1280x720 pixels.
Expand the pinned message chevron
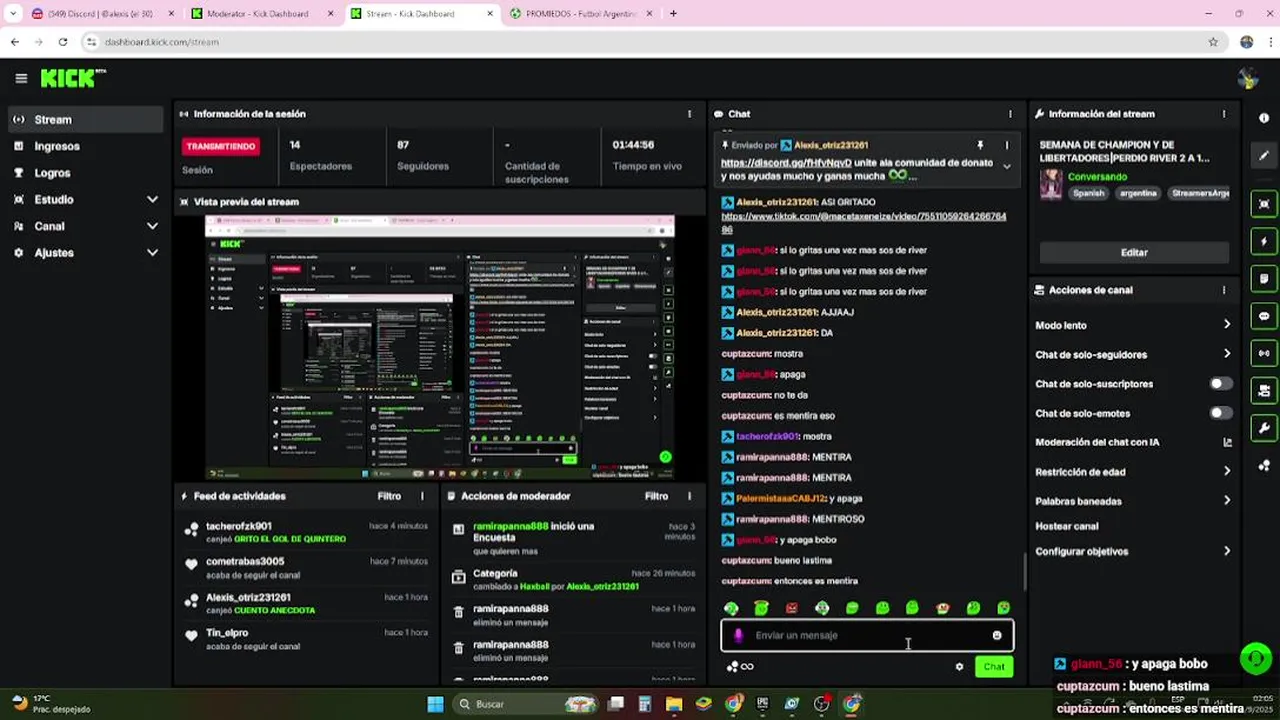click(1007, 167)
